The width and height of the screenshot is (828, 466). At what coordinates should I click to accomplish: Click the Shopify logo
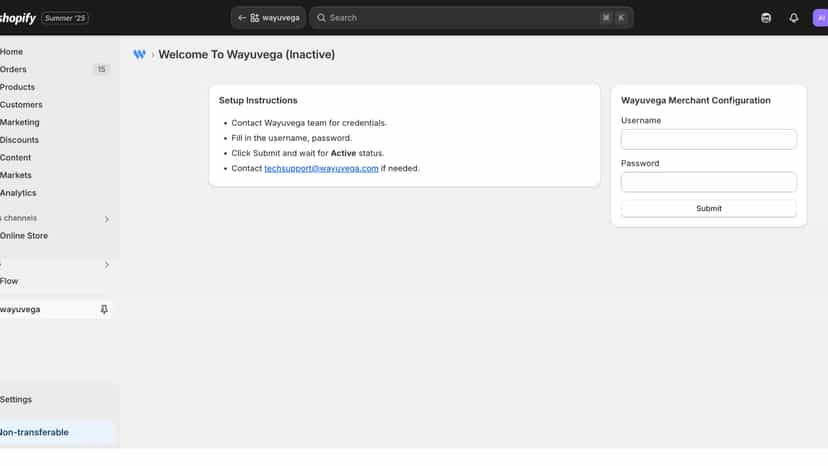tap(17, 18)
